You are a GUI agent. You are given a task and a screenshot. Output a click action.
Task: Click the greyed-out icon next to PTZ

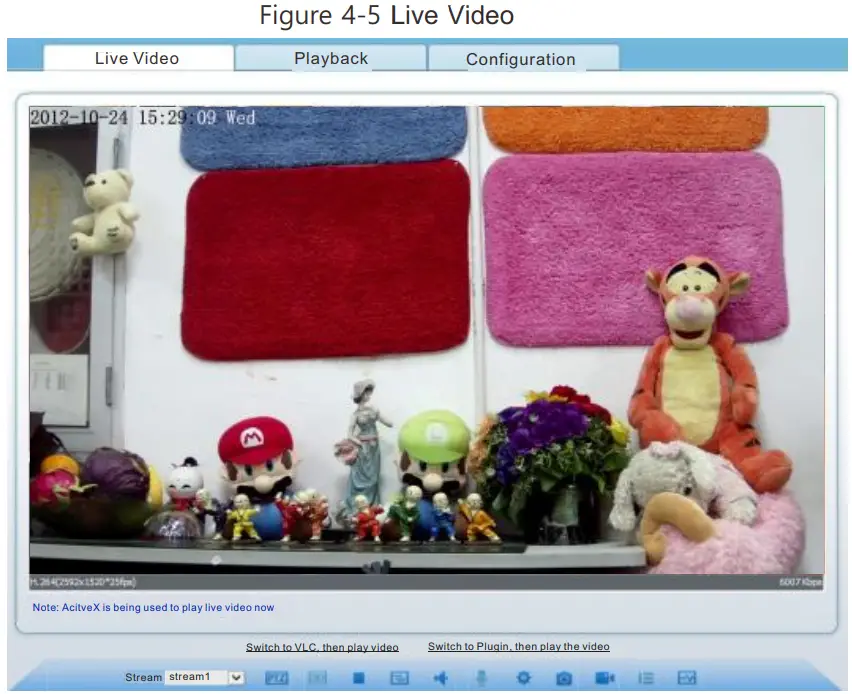pyautogui.click(x=317, y=678)
